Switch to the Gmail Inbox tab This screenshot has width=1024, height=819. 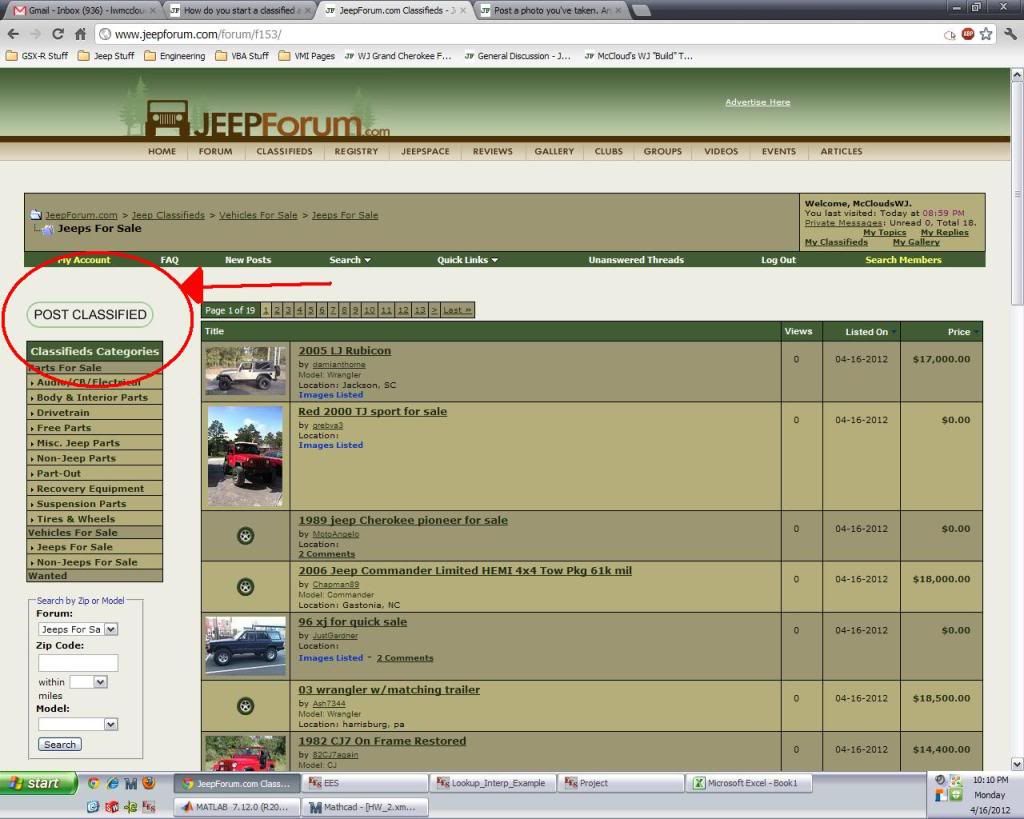(84, 10)
